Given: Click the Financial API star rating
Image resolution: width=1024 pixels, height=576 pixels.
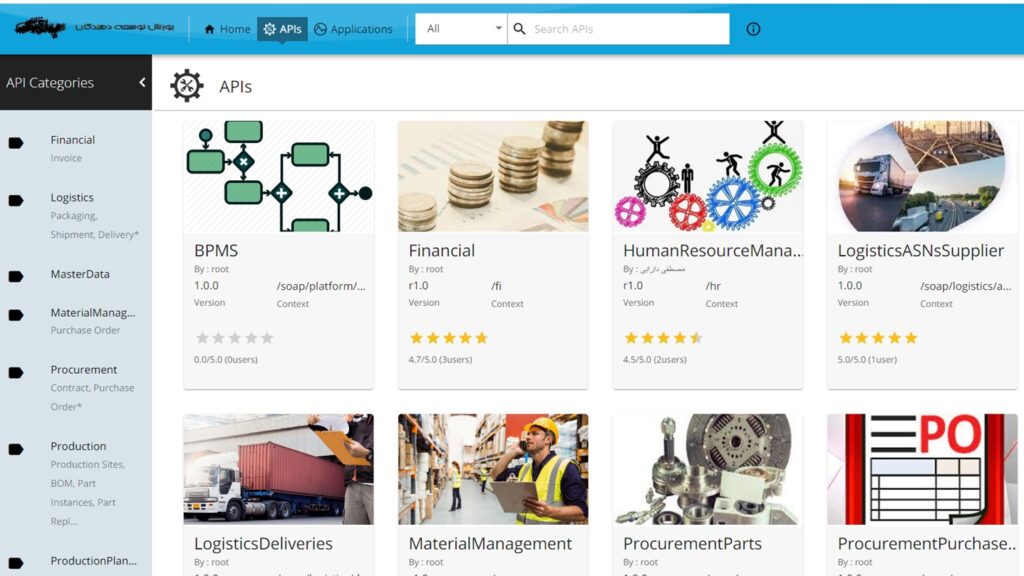Looking at the screenshot, I should [448, 338].
